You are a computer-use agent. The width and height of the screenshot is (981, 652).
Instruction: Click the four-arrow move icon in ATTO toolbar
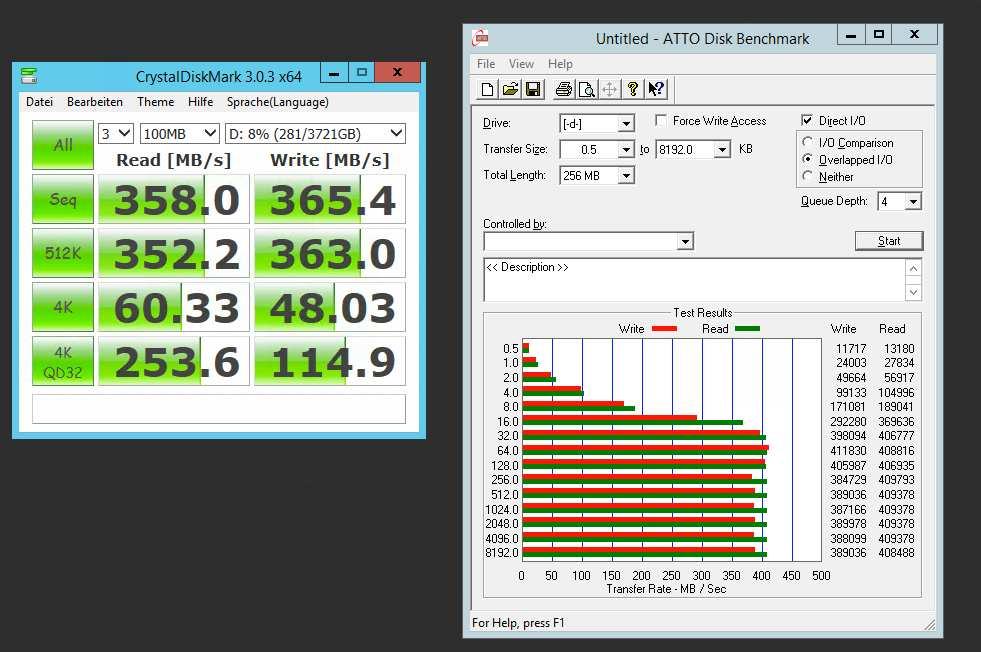tap(609, 89)
